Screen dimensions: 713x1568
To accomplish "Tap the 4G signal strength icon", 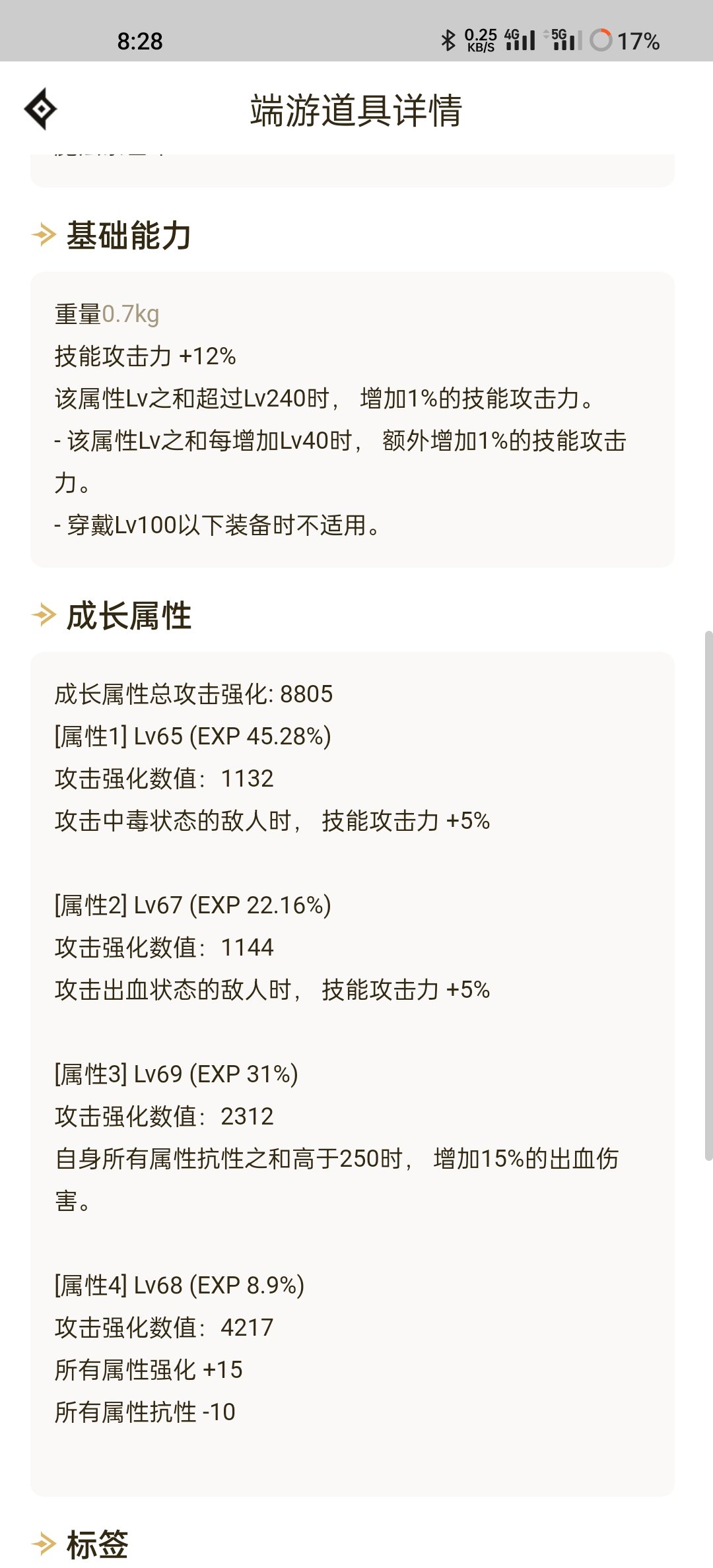I will (520, 40).
